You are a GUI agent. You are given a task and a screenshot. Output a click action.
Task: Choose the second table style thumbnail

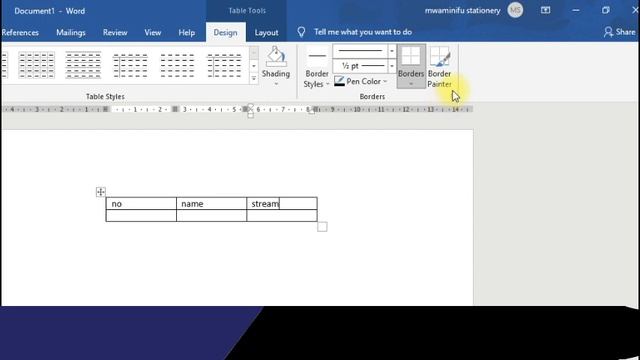[83, 65]
